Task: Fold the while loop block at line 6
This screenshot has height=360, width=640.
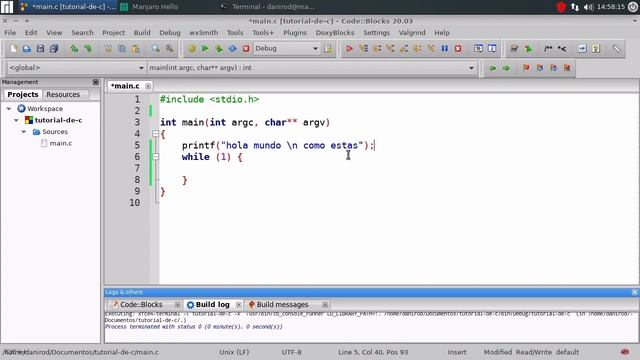Action: click(156, 157)
